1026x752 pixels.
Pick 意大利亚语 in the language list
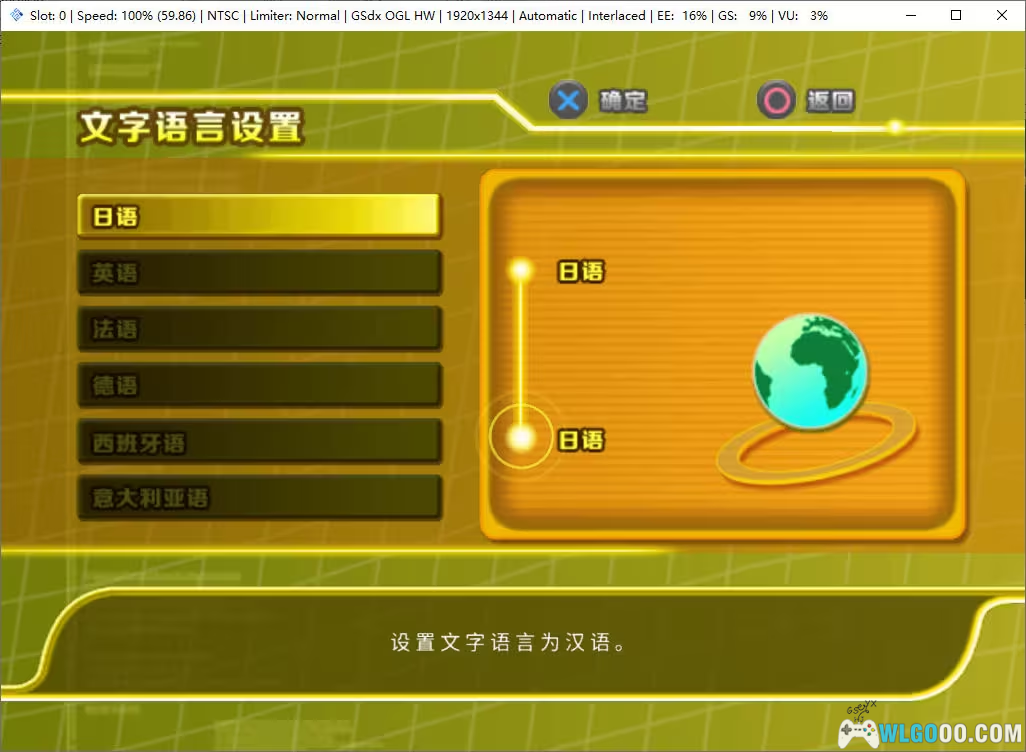coord(259,498)
